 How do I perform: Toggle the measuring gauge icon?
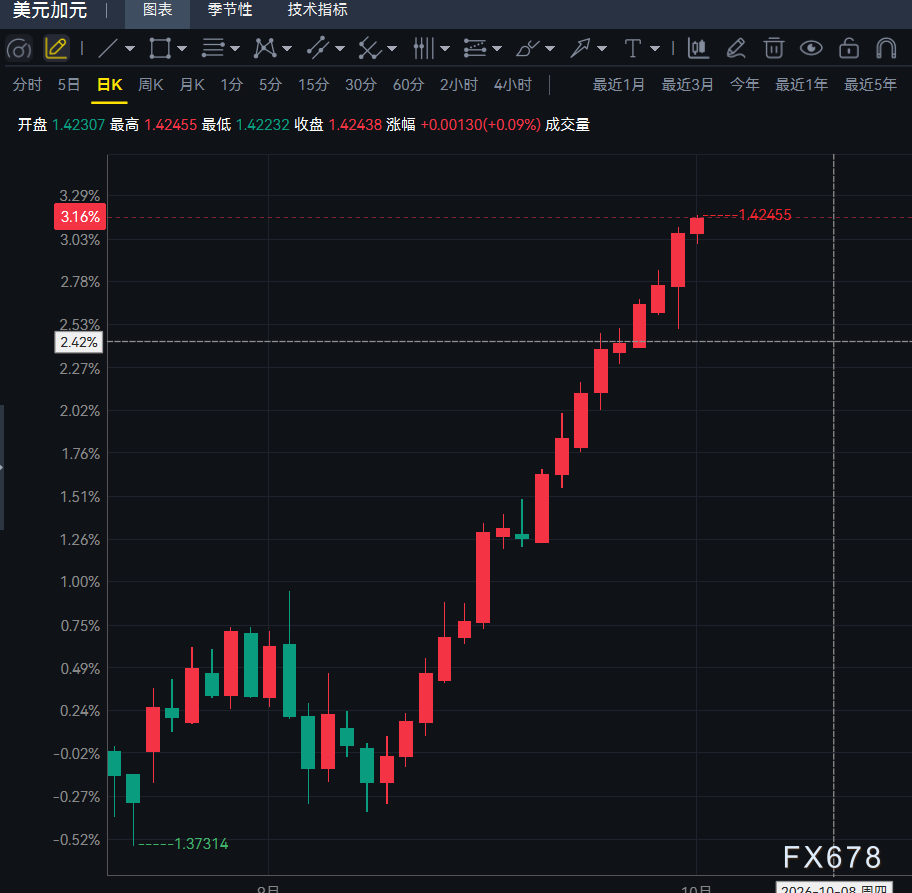tap(19, 48)
